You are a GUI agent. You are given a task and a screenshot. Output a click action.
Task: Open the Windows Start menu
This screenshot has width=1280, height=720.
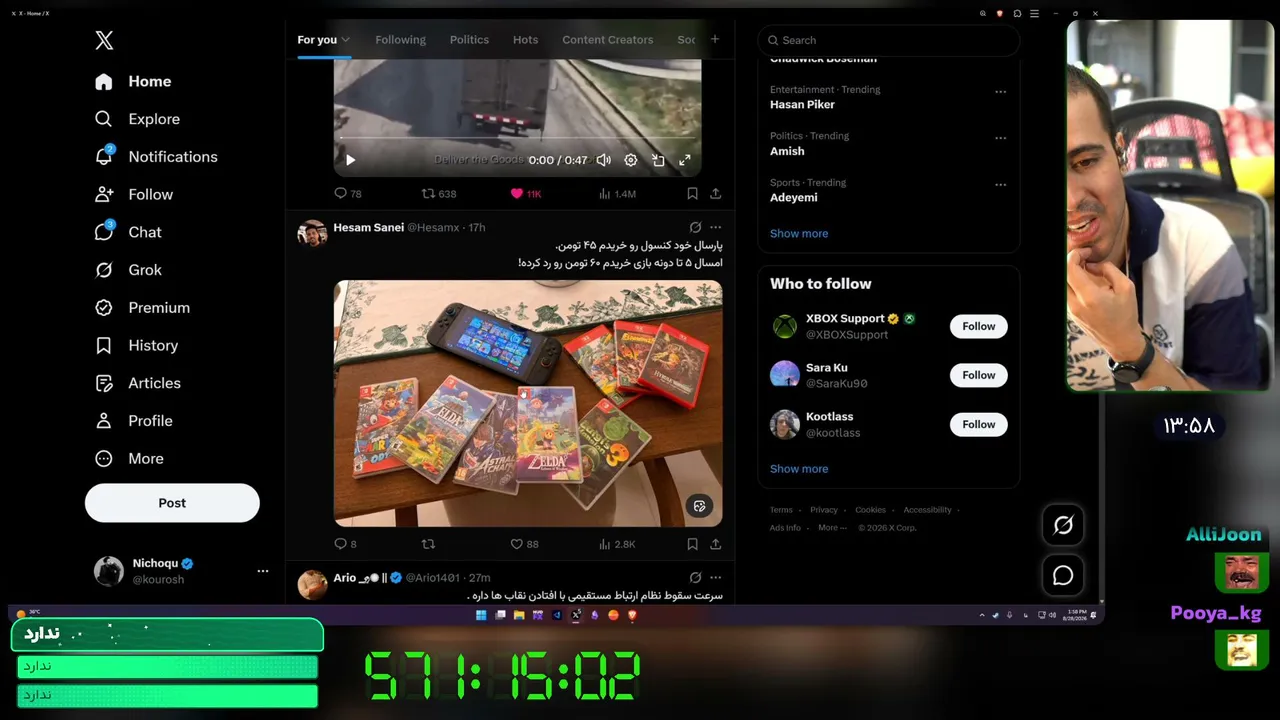pyautogui.click(x=481, y=615)
